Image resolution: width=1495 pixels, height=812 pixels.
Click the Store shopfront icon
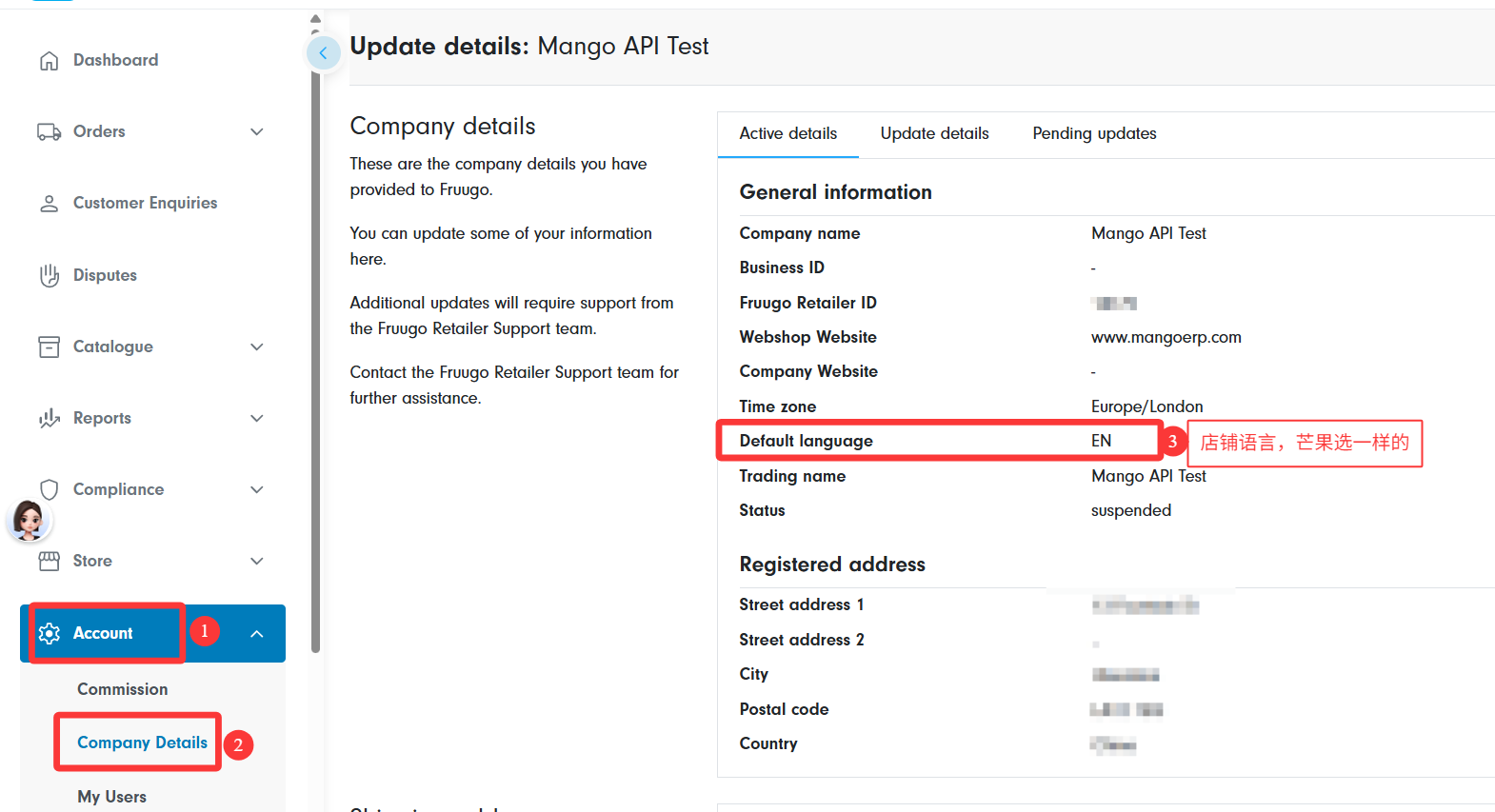click(x=49, y=561)
